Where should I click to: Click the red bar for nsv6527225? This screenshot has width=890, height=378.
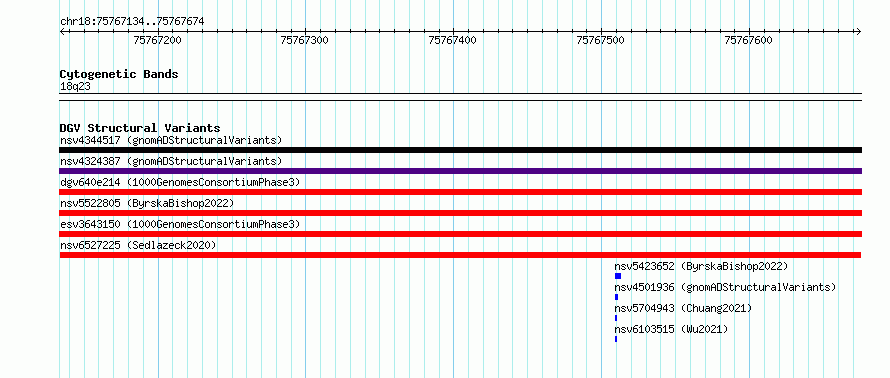[460, 255]
